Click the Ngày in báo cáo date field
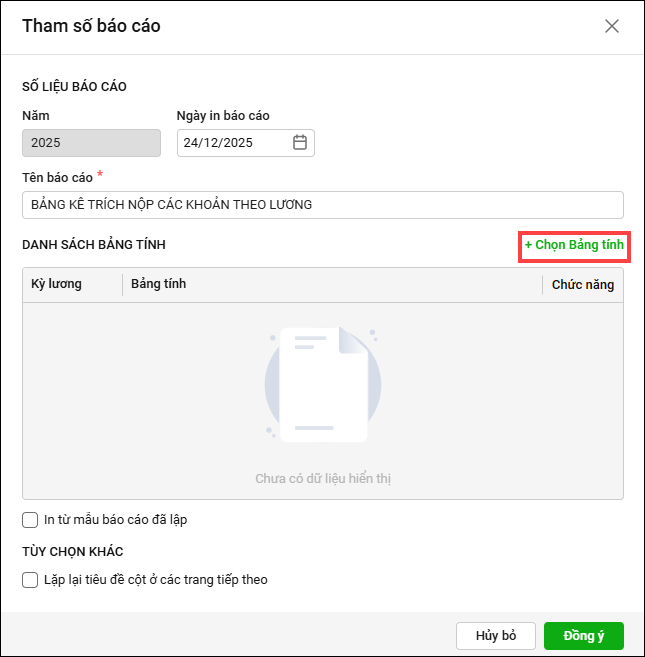 click(234, 143)
